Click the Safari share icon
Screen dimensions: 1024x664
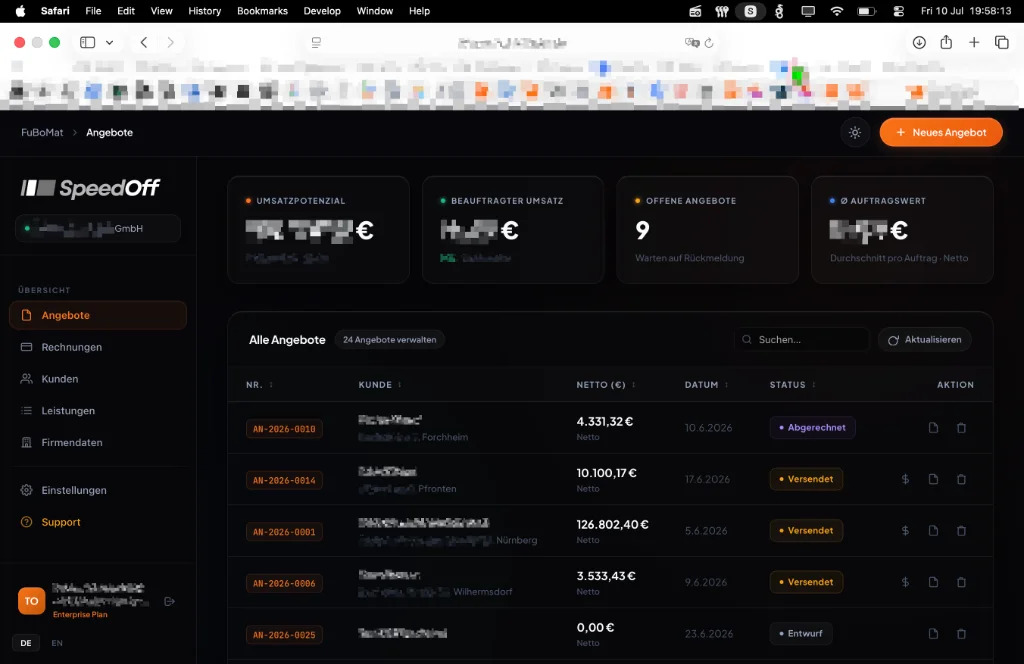tap(946, 42)
